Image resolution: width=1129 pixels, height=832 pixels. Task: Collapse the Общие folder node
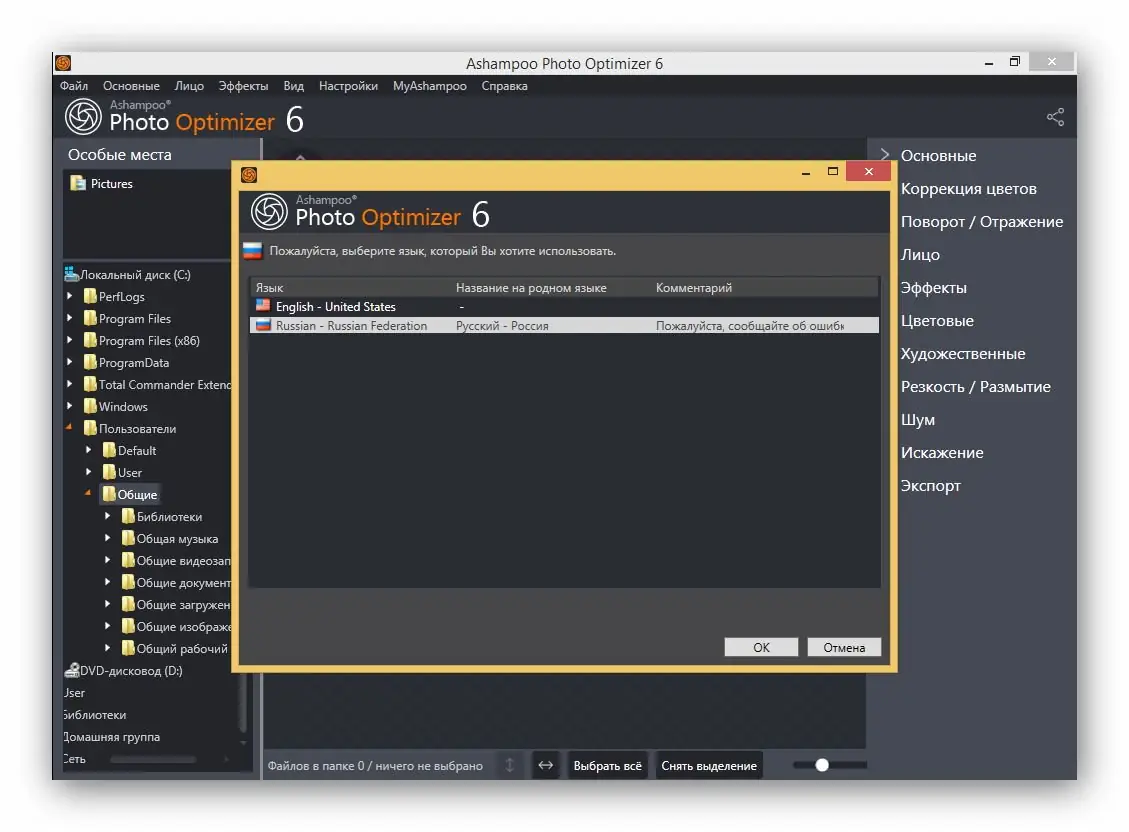coord(88,494)
